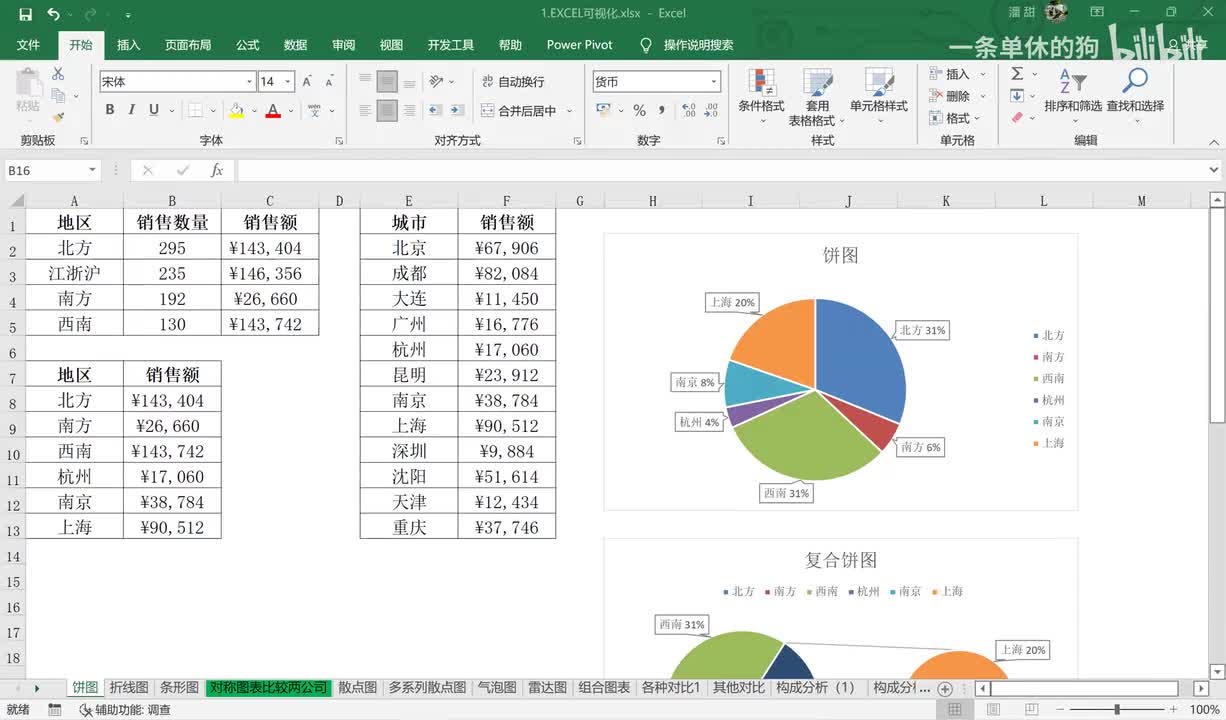Click the Clear eraser icon

click(x=1017, y=118)
